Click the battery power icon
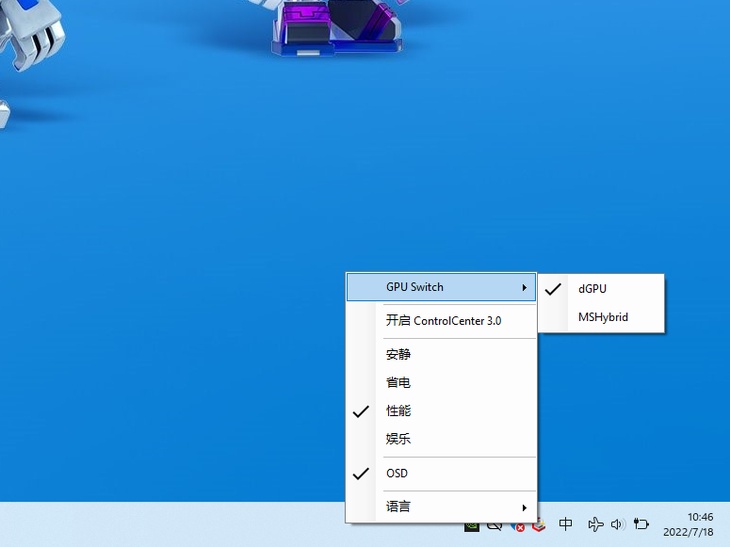The width and height of the screenshot is (730, 547). (x=641, y=524)
